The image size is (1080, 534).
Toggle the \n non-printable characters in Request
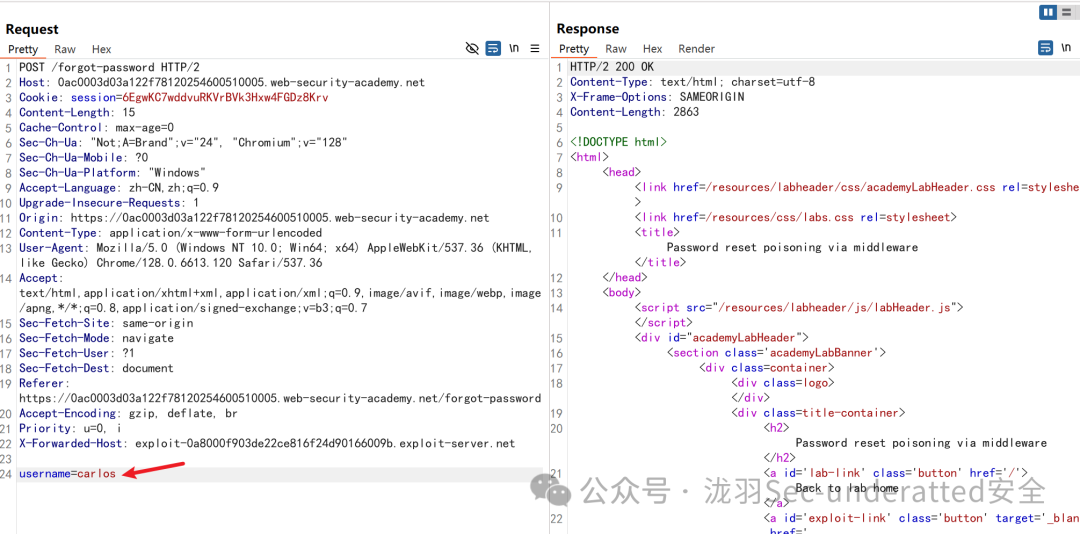tap(514, 48)
